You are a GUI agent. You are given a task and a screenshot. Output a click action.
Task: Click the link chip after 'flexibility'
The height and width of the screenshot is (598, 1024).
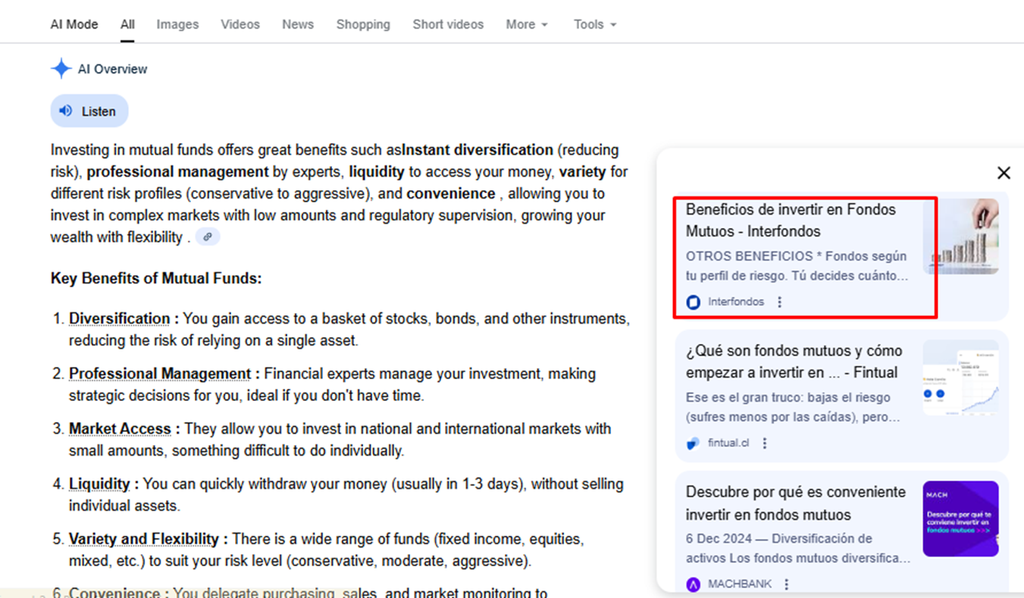208,237
